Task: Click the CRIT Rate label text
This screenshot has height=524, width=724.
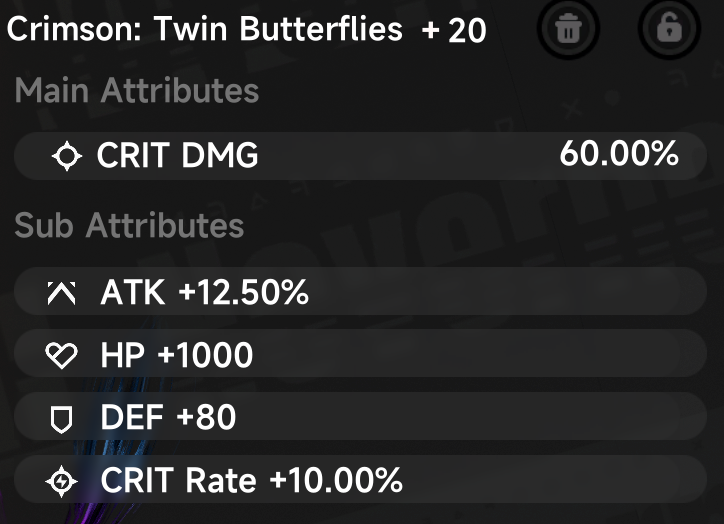Action: point(178,480)
